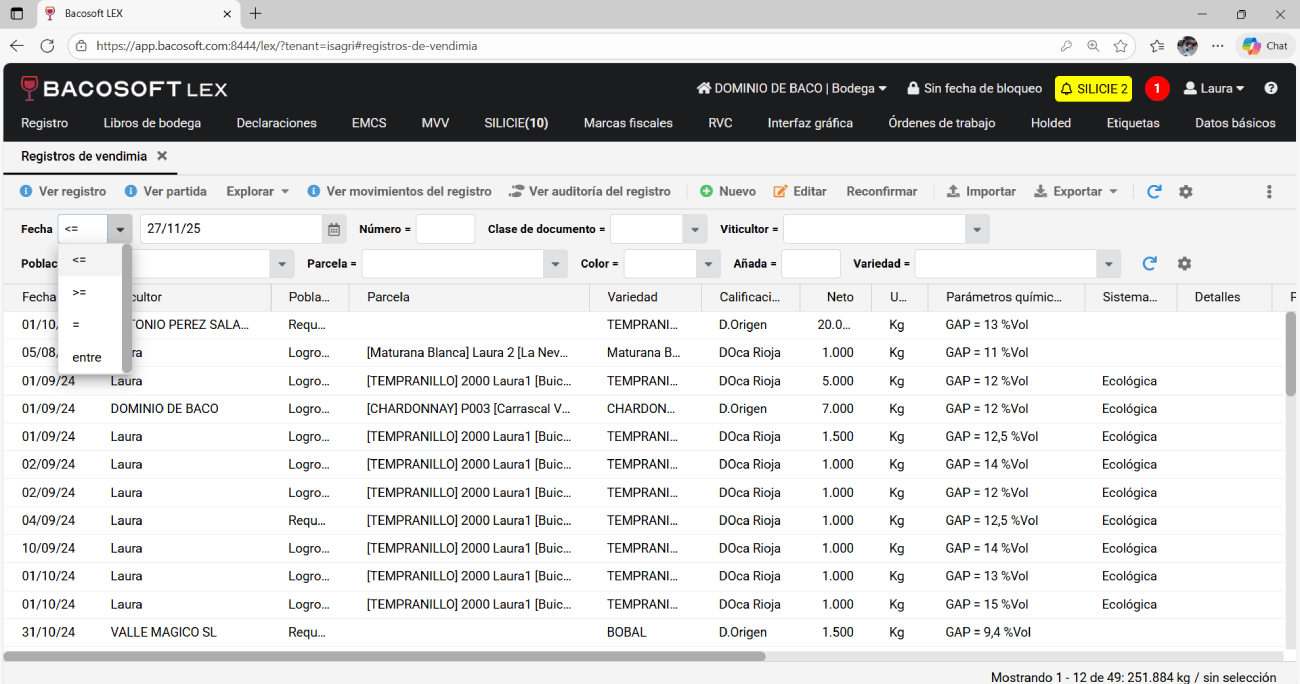This screenshot has width=1300, height=684.
Task: Click the Nuevo button
Action: (728, 192)
